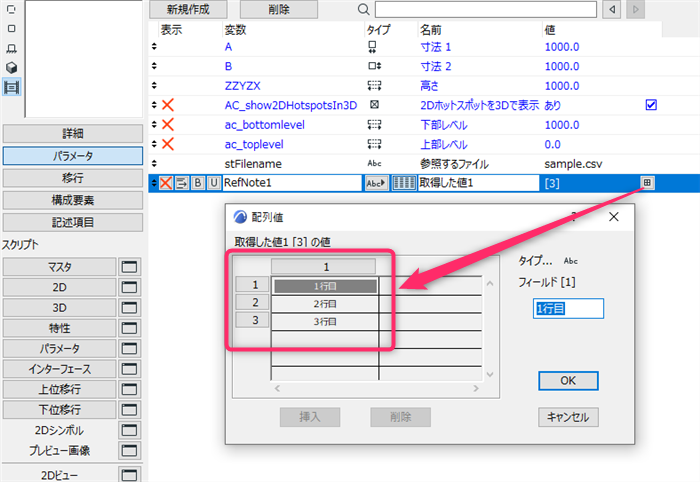Toggle hidden X for AC_show2DHotspotsIn3D

point(168,105)
